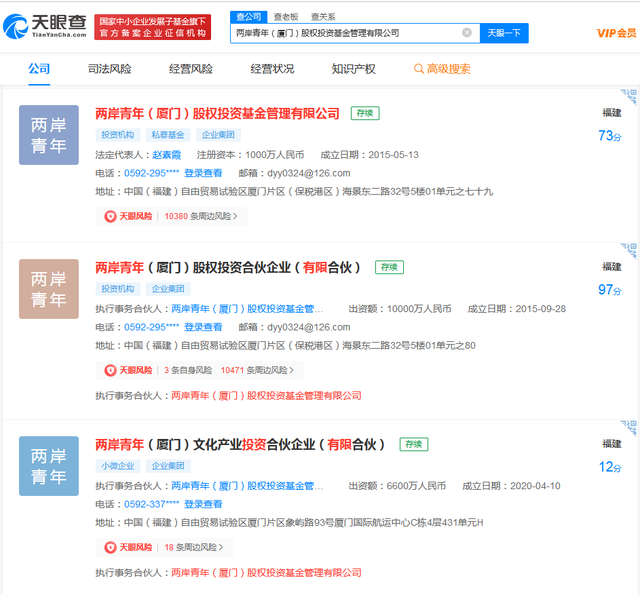Click 企业集团 tag on first result
This screenshot has width=640, height=595.
218,135
